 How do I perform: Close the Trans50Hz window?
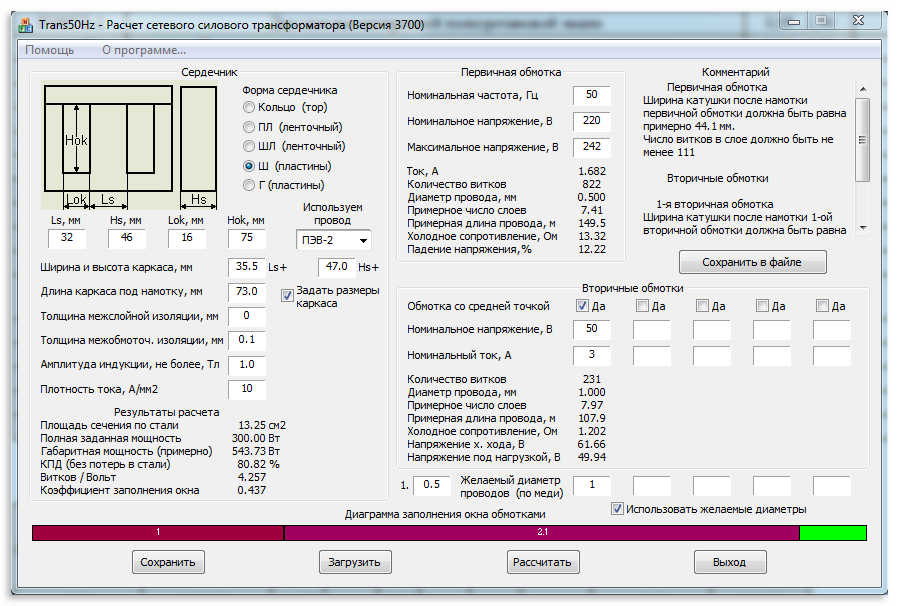click(x=858, y=21)
